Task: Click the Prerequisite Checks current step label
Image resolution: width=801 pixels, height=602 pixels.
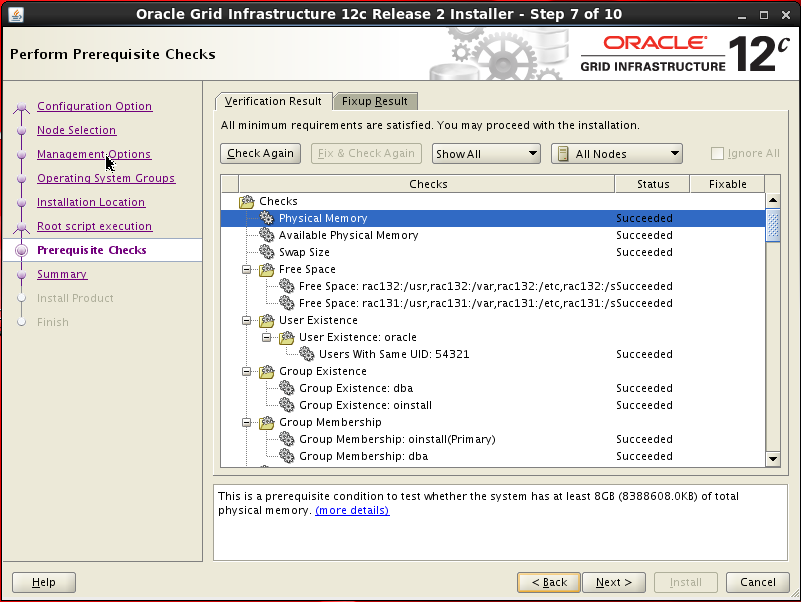Action: pos(92,250)
